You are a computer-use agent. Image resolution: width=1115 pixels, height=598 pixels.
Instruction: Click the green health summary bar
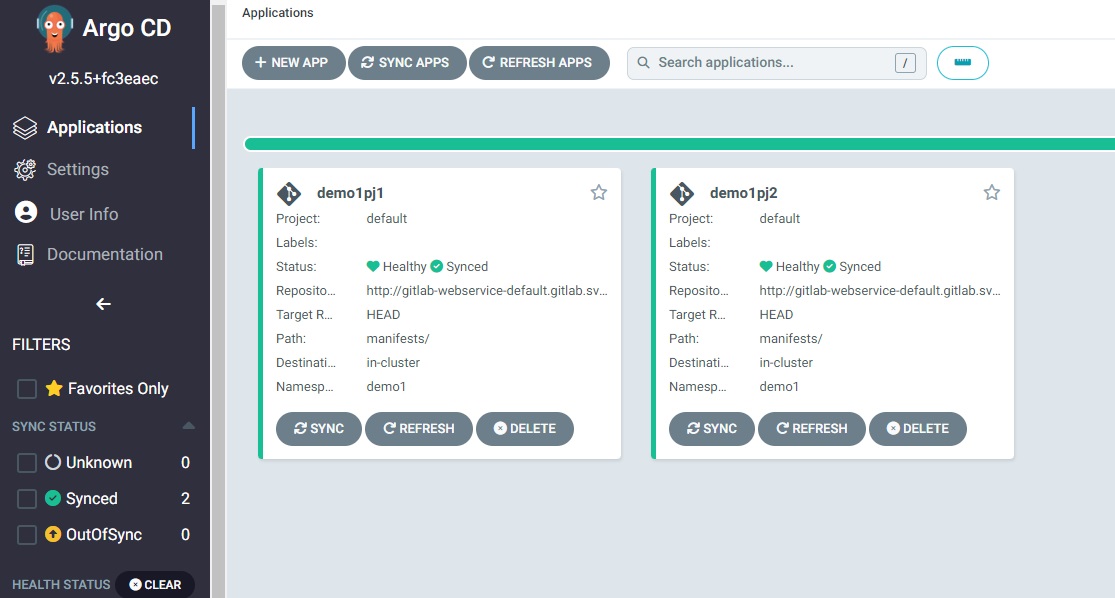(679, 144)
